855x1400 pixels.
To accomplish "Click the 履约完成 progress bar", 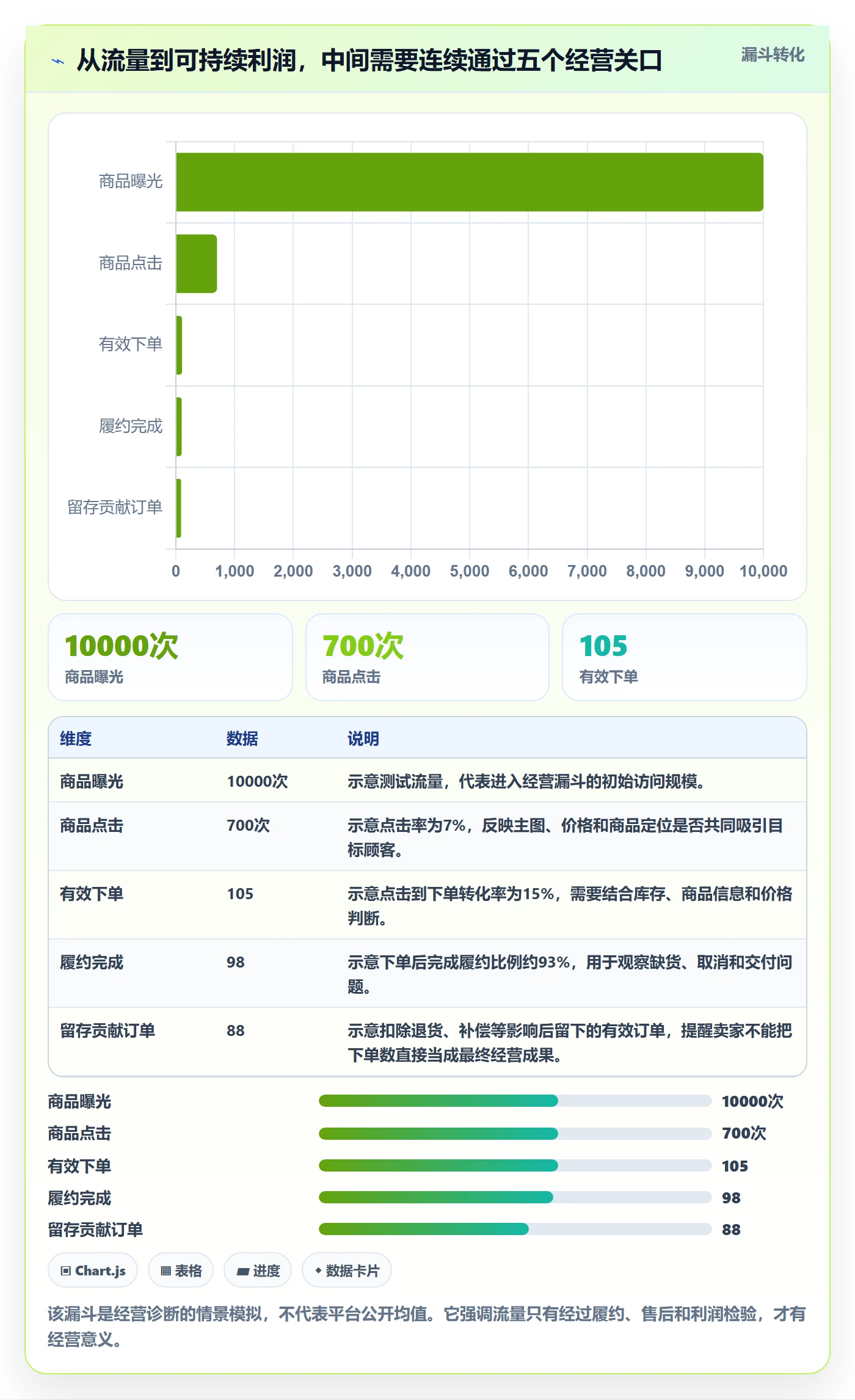I will point(515,1197).
